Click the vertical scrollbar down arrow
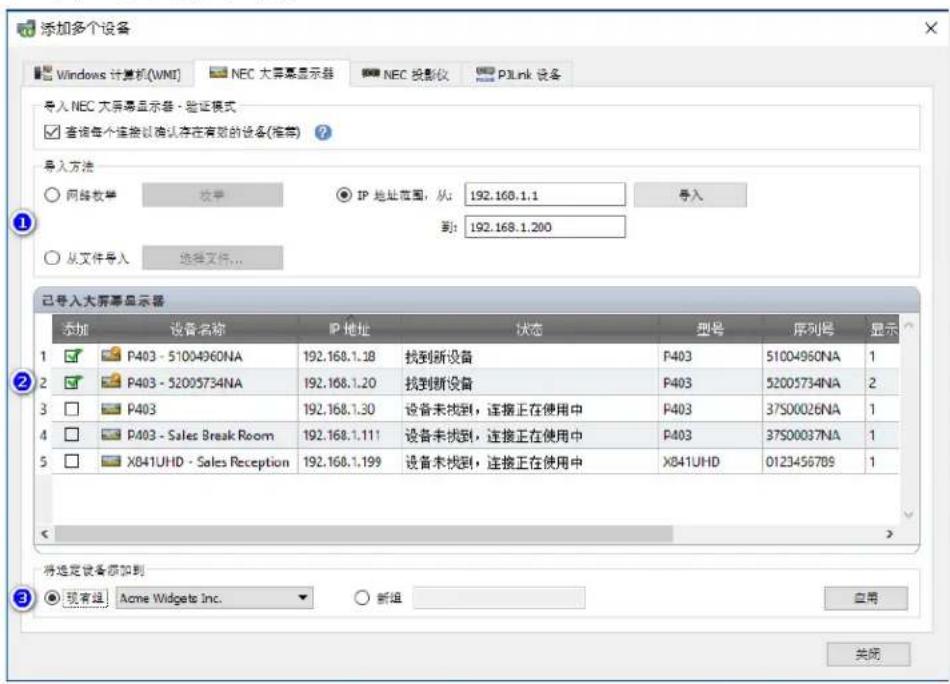Image resolution: width=950 pixels, height=684 pixels. click(908, 514)
